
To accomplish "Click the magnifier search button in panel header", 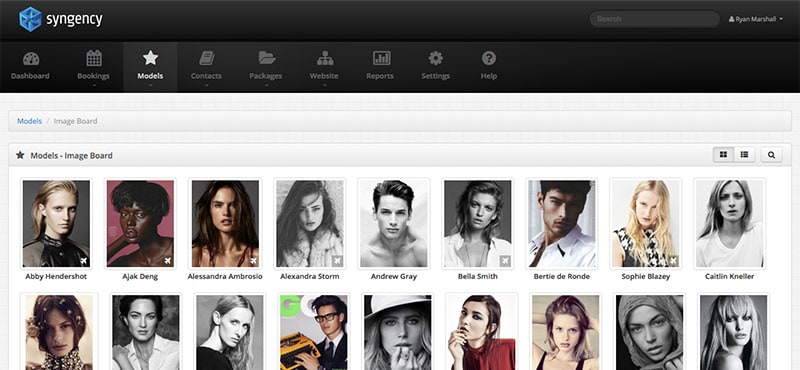I will (771, 155).
